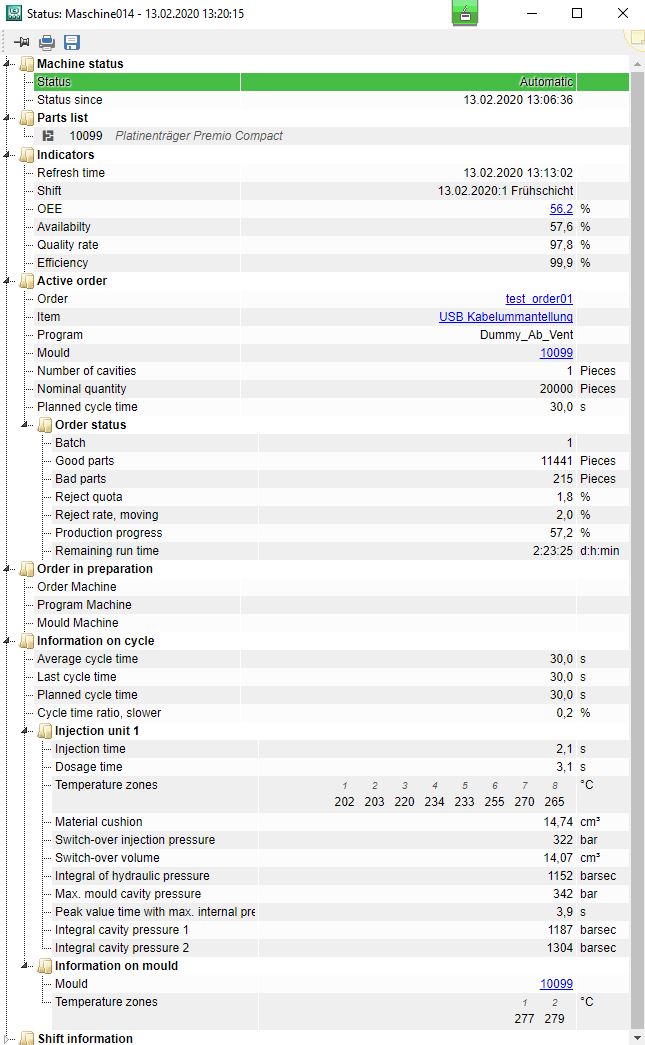Click the Order in preparation folder icon
Image resolution: width=645 pixels, height=1045 pixels.
pyautogui.click(x=27, y=569)
